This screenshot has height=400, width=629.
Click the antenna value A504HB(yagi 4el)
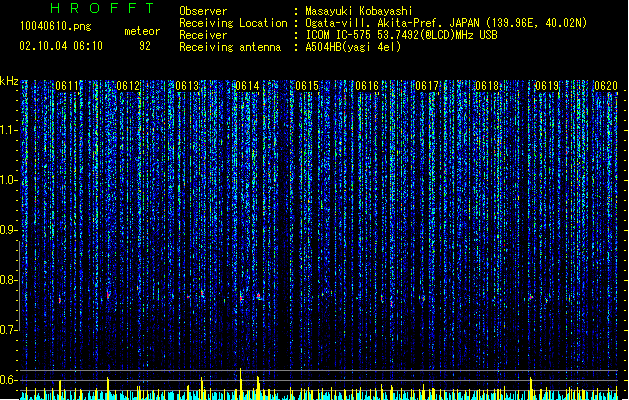click(353, 47)
